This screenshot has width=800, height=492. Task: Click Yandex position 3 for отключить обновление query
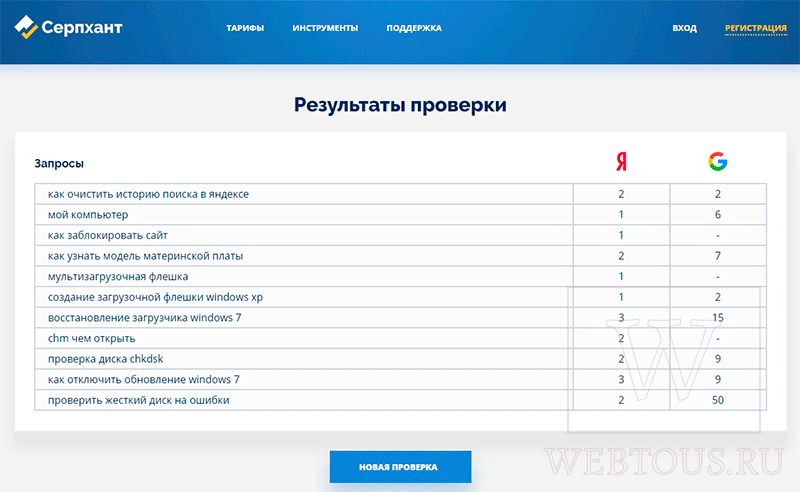(621, 379)
